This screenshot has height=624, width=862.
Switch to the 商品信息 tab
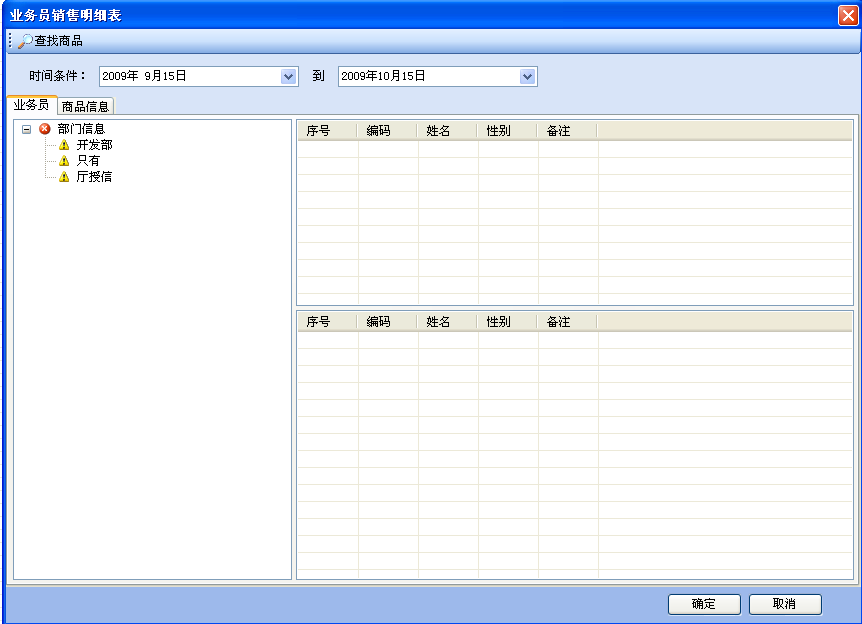click(85, 106)
